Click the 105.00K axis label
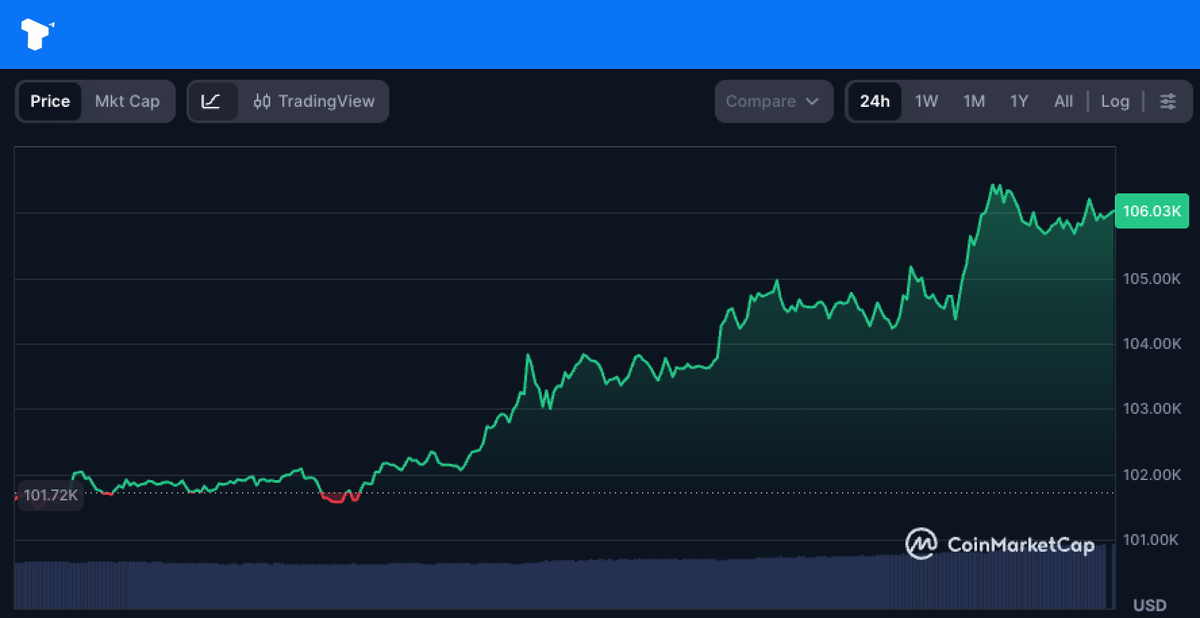The width and height of the screenshot is (1200, 618). pos(1151,278)
